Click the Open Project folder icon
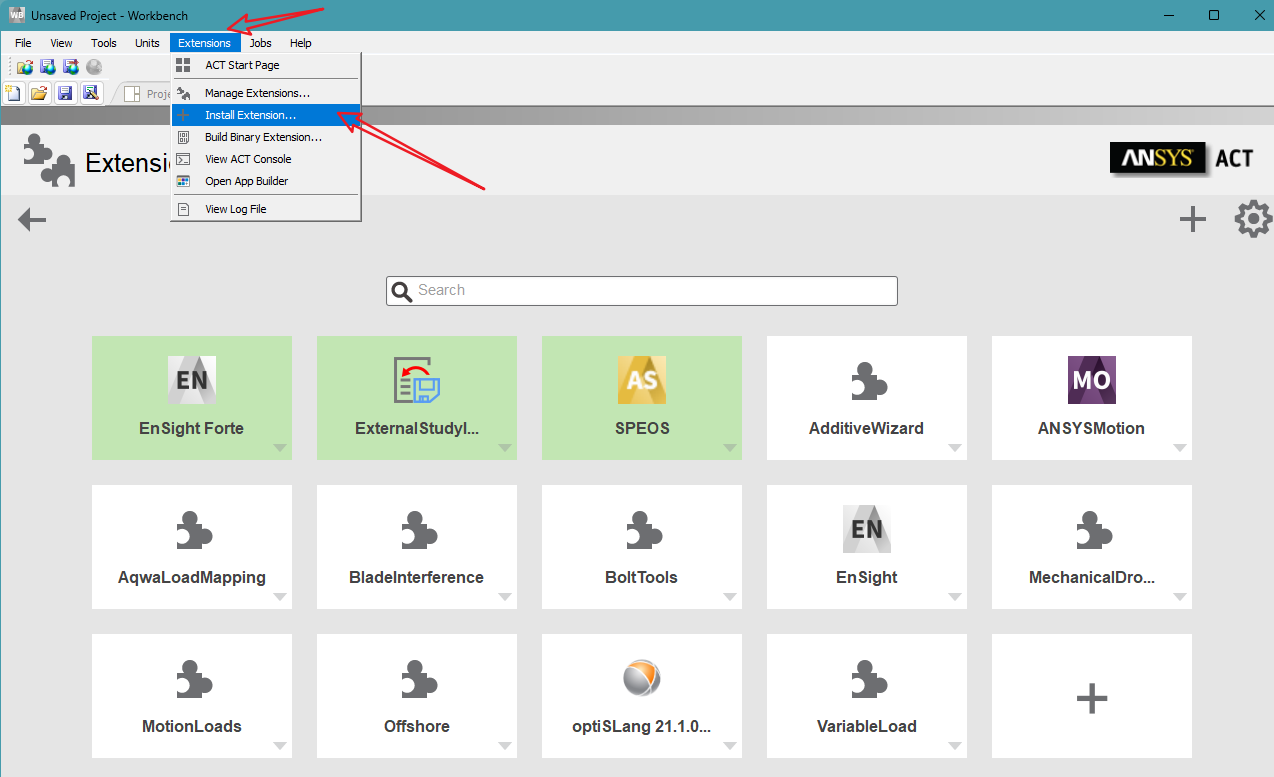The image size is (1274, 777). point(39,93)
